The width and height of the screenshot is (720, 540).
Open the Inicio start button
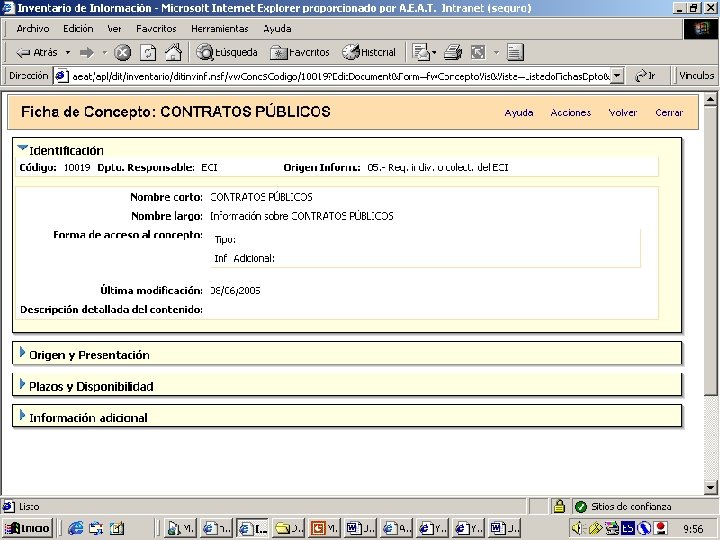coord(28,529)
